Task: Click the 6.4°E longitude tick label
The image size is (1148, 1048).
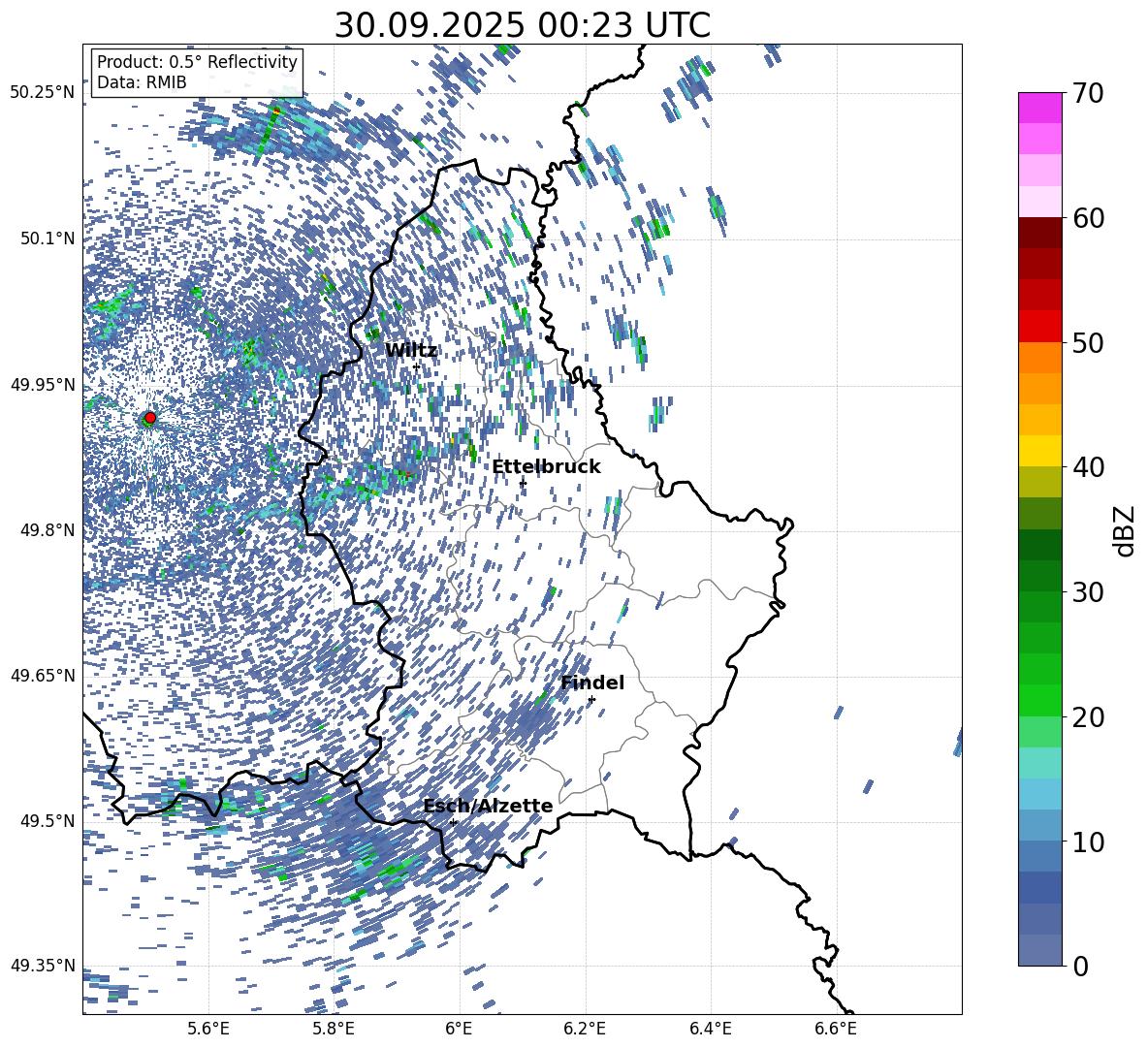Action: click(x=710, y=1030)
